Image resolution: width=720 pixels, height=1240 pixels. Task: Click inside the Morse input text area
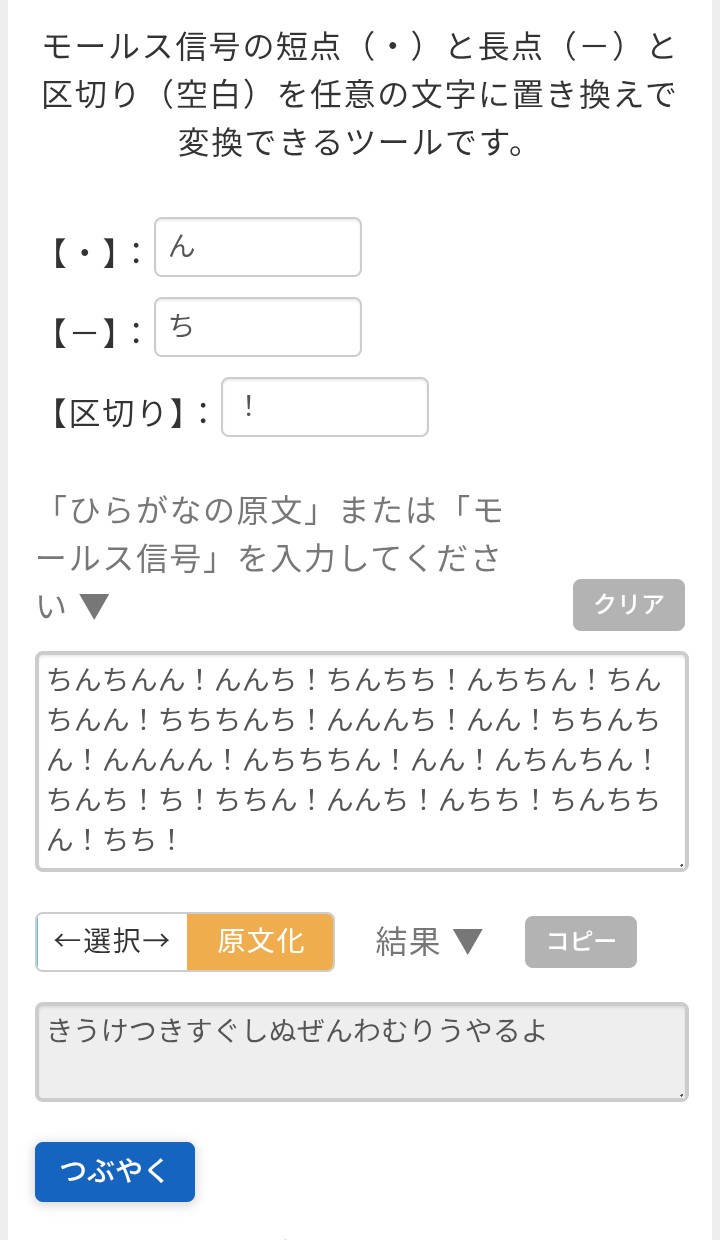pos(361,761)
